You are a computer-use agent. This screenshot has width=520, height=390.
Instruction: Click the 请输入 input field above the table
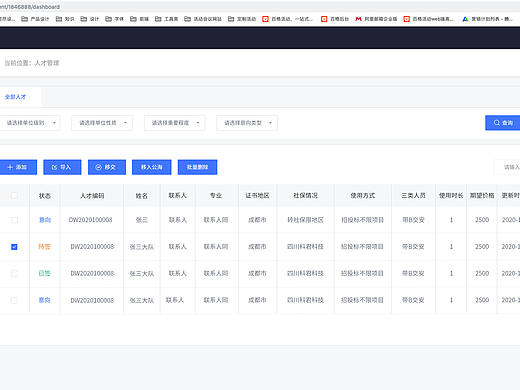point(507,167)
